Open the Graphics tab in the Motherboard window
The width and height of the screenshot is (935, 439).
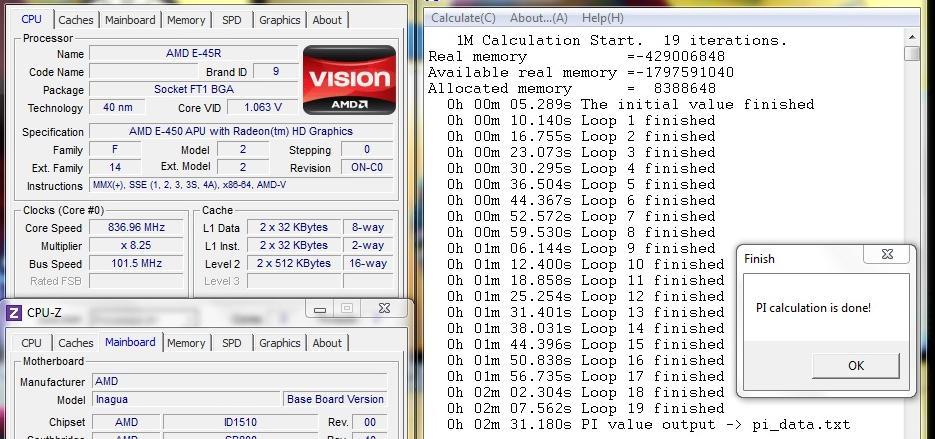[x=280, y=343]
